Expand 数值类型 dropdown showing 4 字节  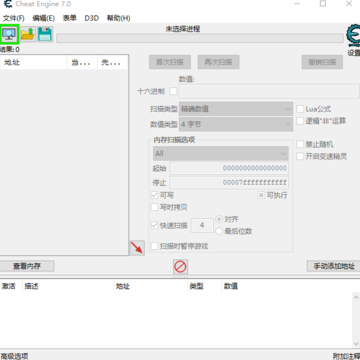236,124
